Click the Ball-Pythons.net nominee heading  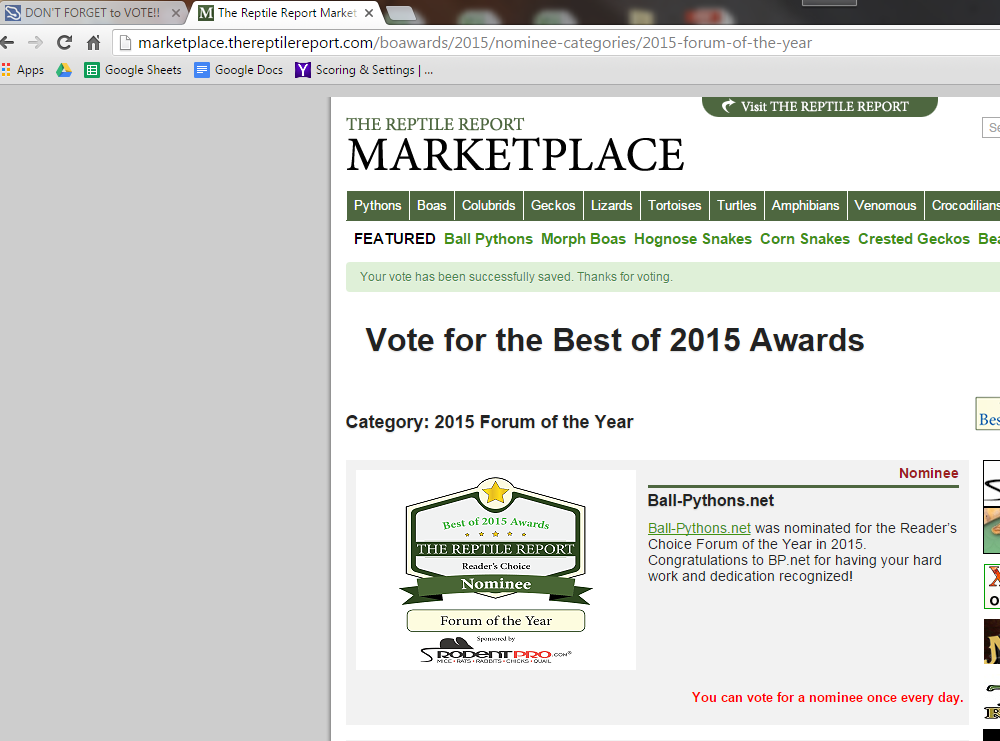coord(710,501)
